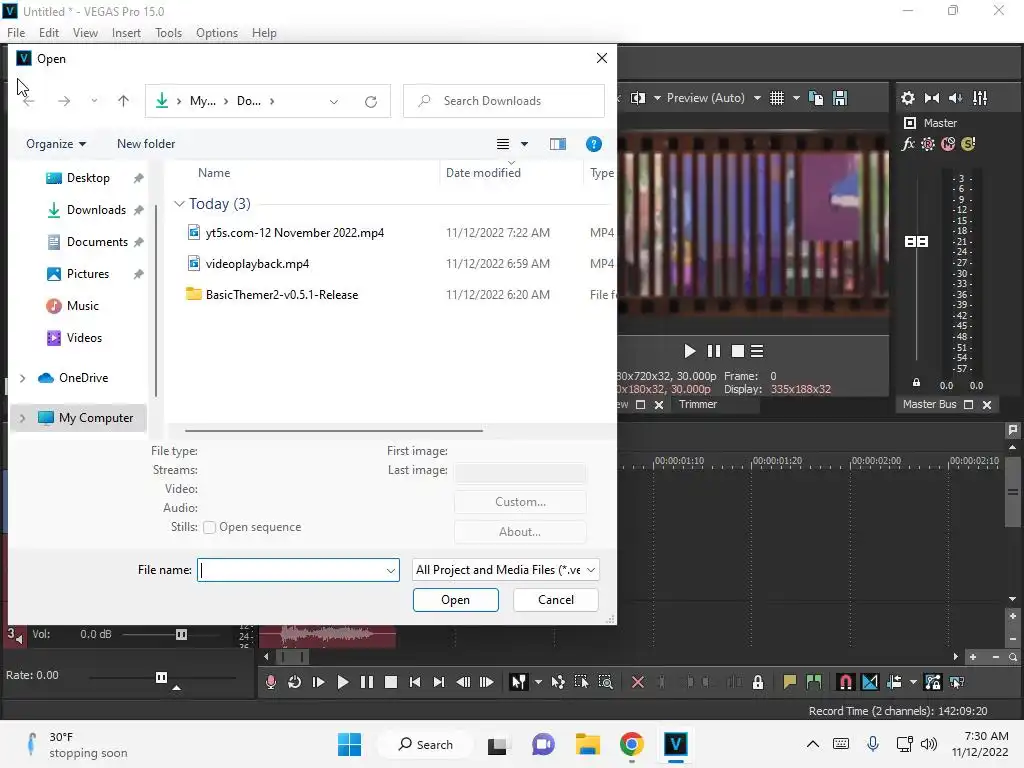Open the Options menu

pyautogui.click(x=217, y=33)
